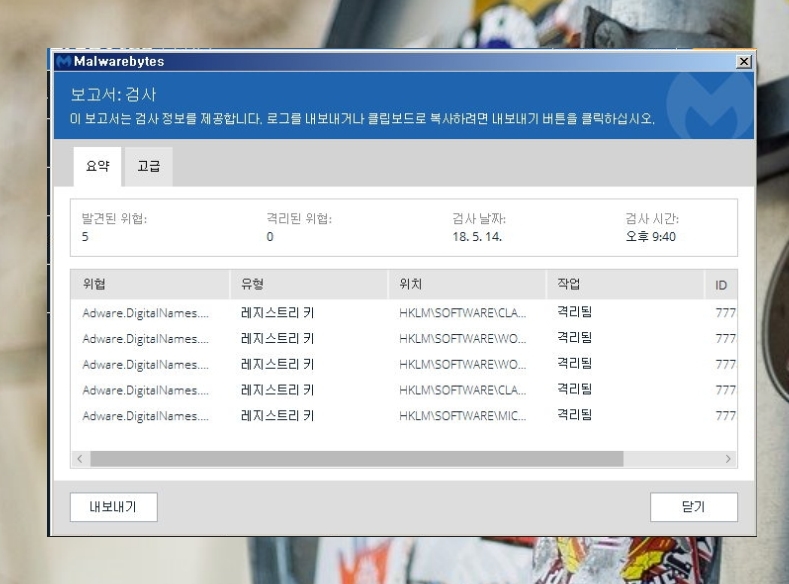
Task: Click the scan date 18. 5. 14.
Action: (477, 236)
